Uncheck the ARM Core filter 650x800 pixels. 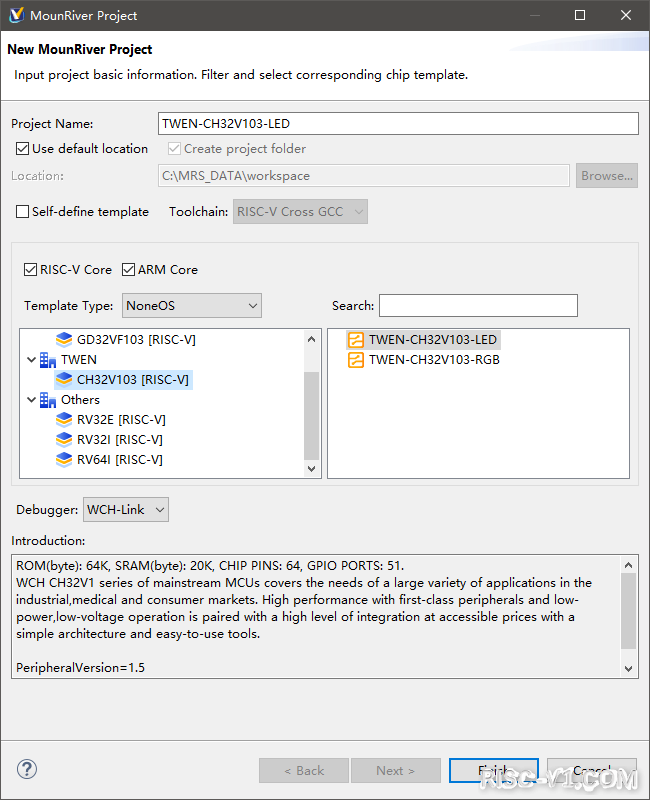pyautogui.click(x=129, y=269)
